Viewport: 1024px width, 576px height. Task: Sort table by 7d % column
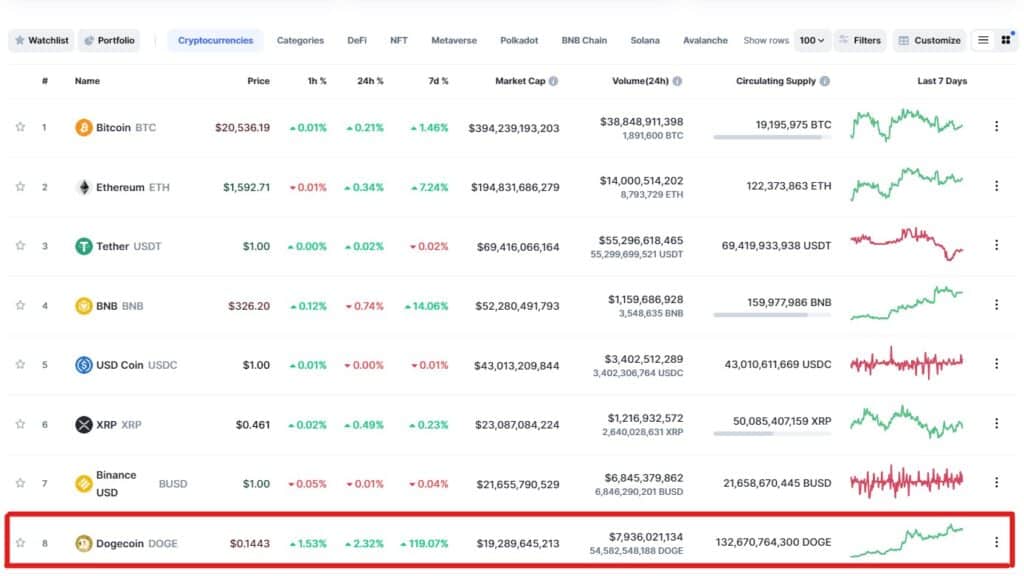pos(438,81)
